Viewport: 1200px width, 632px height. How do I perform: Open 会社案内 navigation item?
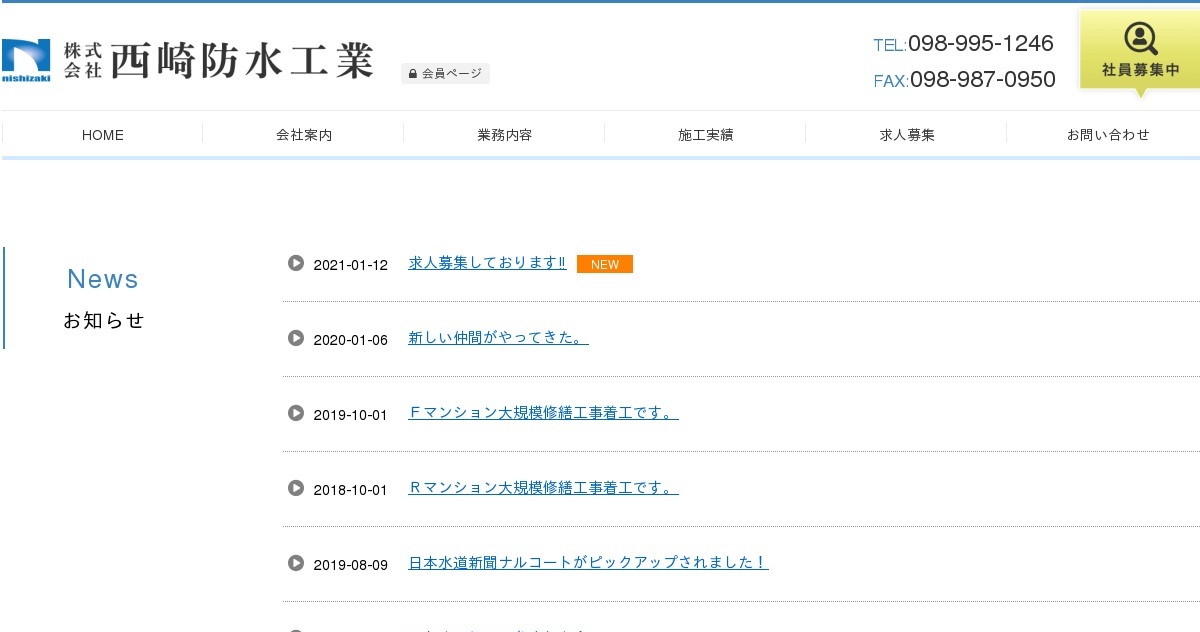(304, 135)
